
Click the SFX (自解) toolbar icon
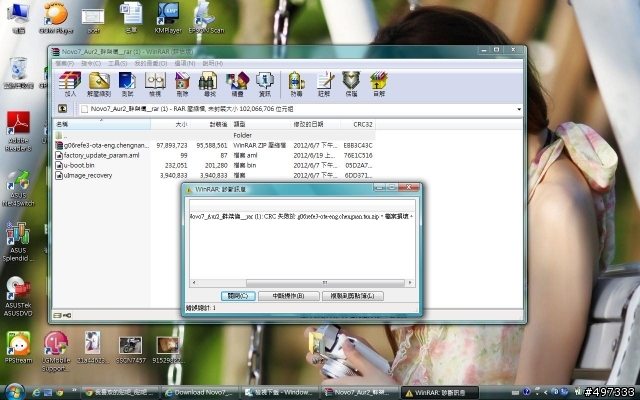tap(379, 84)
